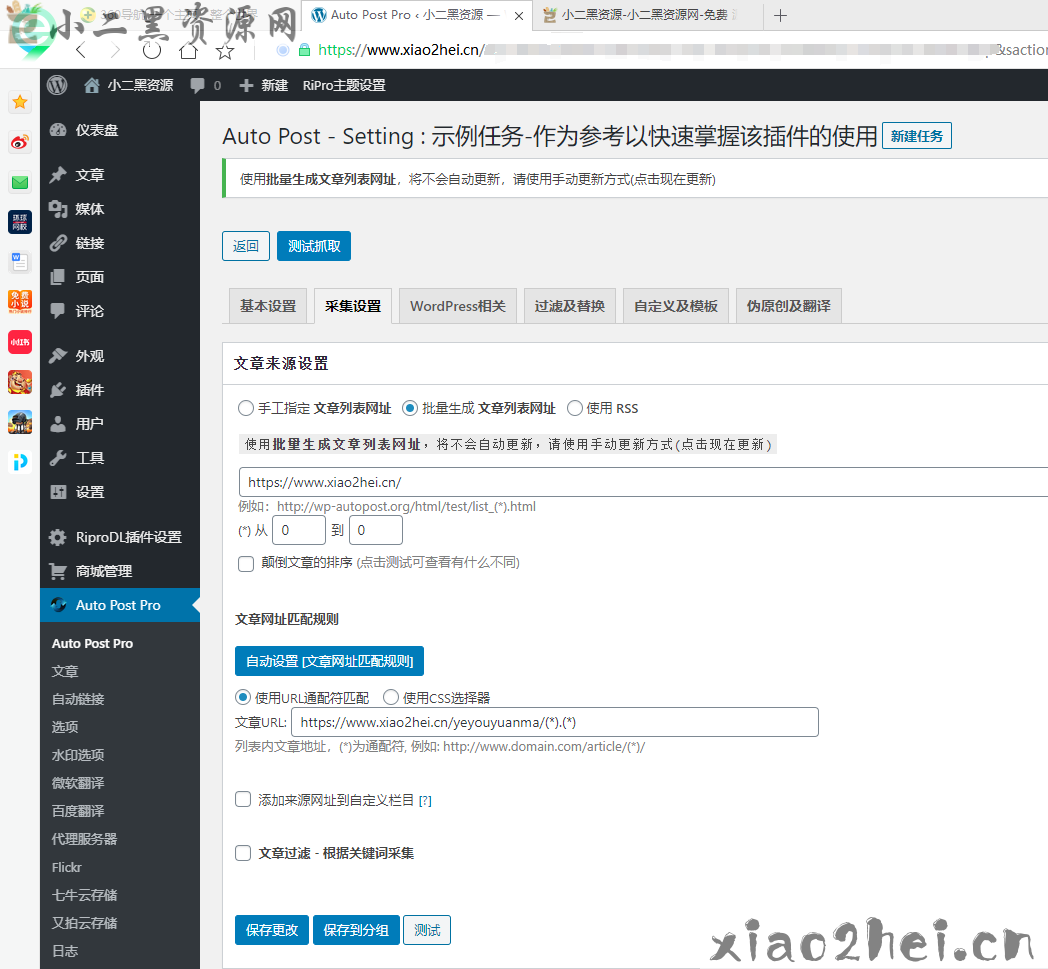Open the new tab plus button
1048x969 pixels.
pyautogui.click(x=780, y=15)
